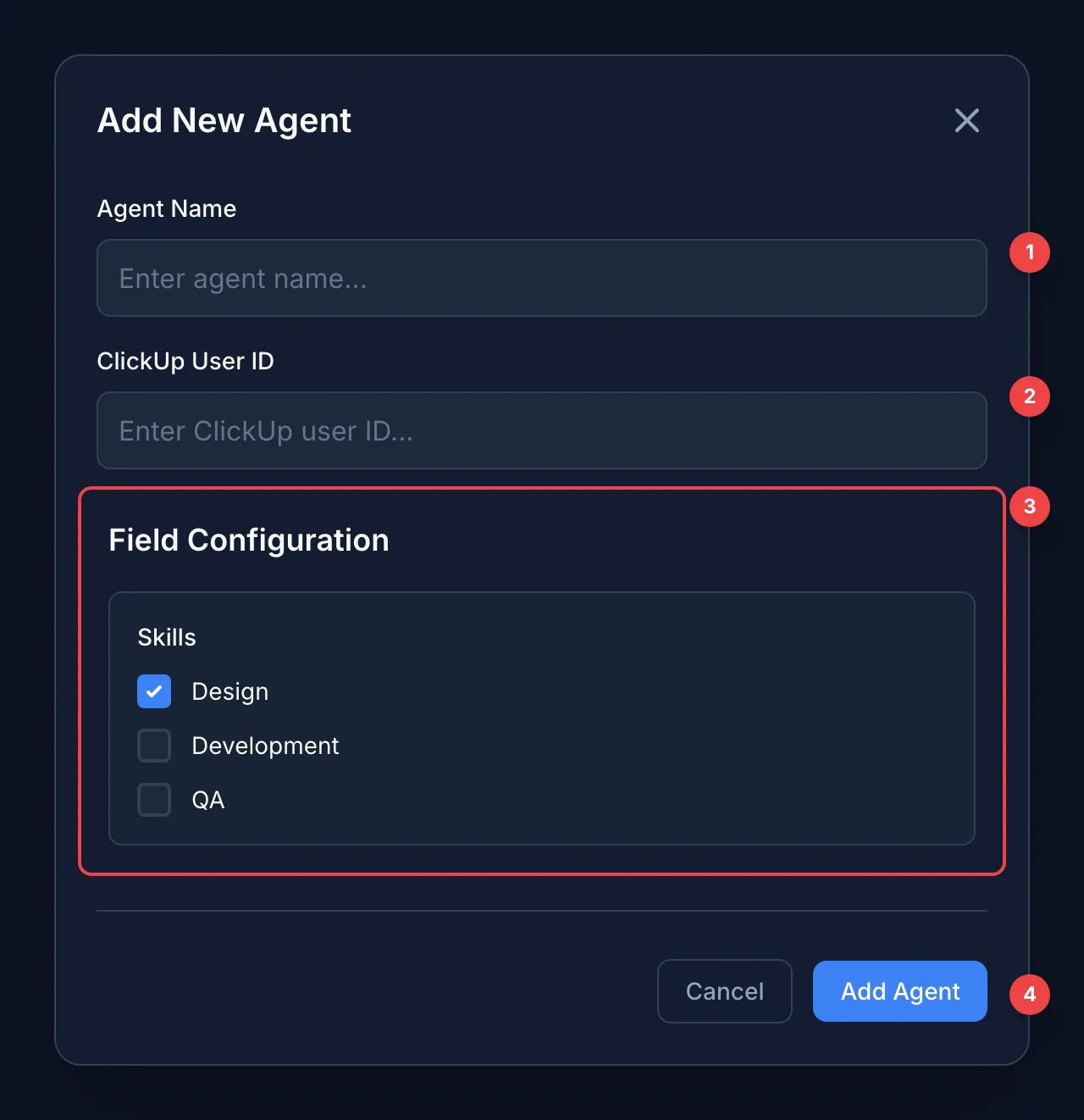Click the X icon in the dialog corner
The height and width of the screenshot is (1120, 1084).
coord(966,120)
